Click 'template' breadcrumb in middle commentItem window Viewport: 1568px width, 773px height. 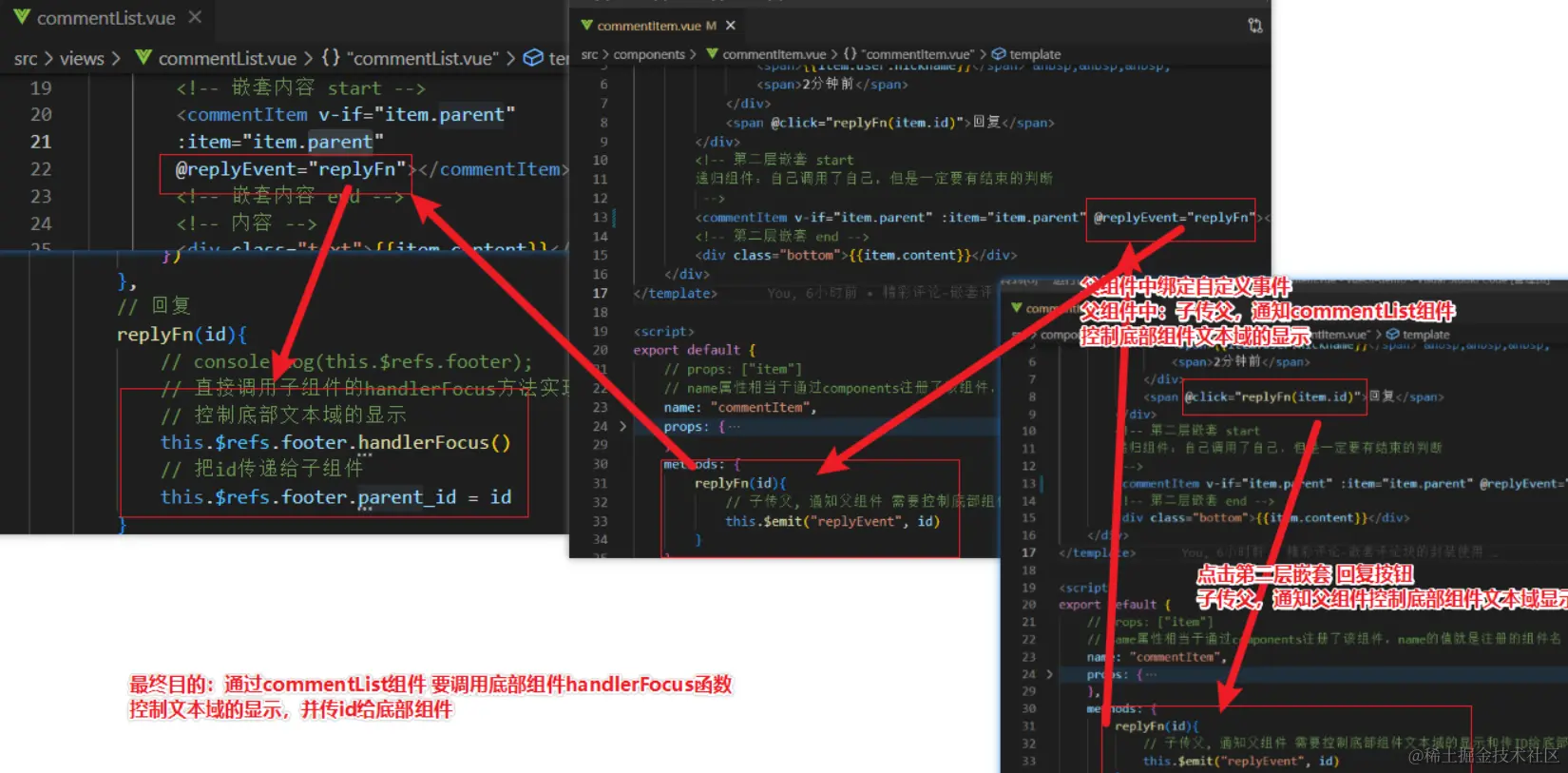[1035, 54]
